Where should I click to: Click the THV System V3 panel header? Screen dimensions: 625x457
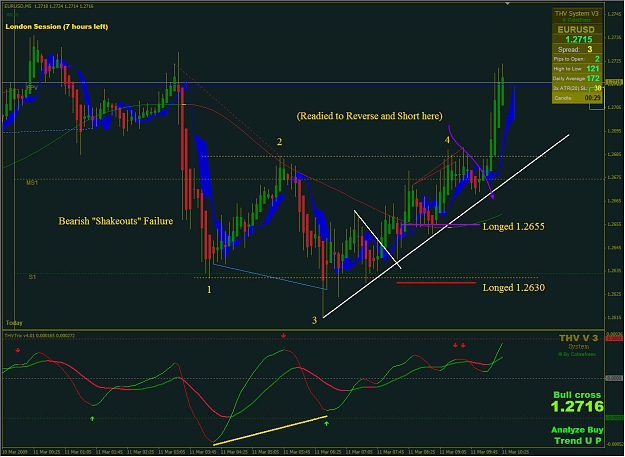tap(576, 14)
